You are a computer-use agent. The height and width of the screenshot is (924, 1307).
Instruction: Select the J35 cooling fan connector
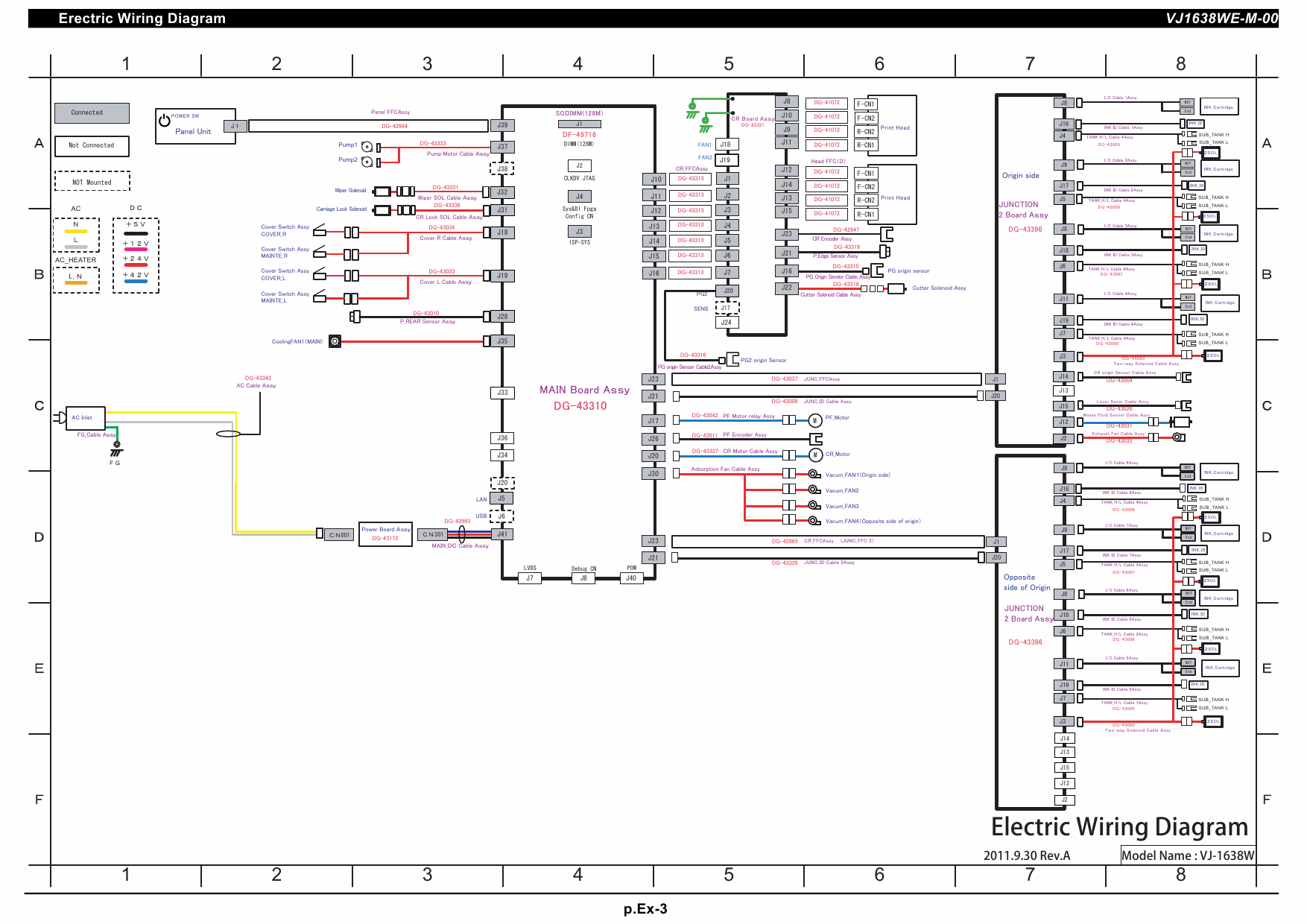pyautogui.click(x=502, y=341)
